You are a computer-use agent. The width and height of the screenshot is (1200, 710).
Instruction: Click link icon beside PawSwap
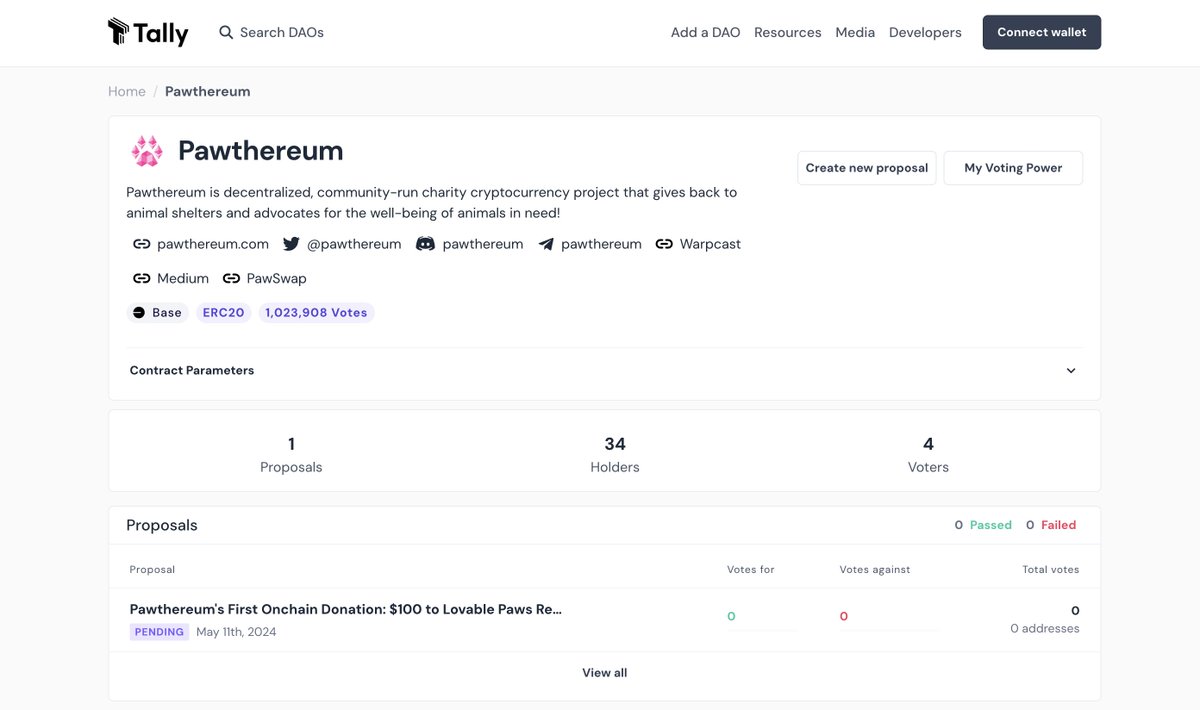231,278
